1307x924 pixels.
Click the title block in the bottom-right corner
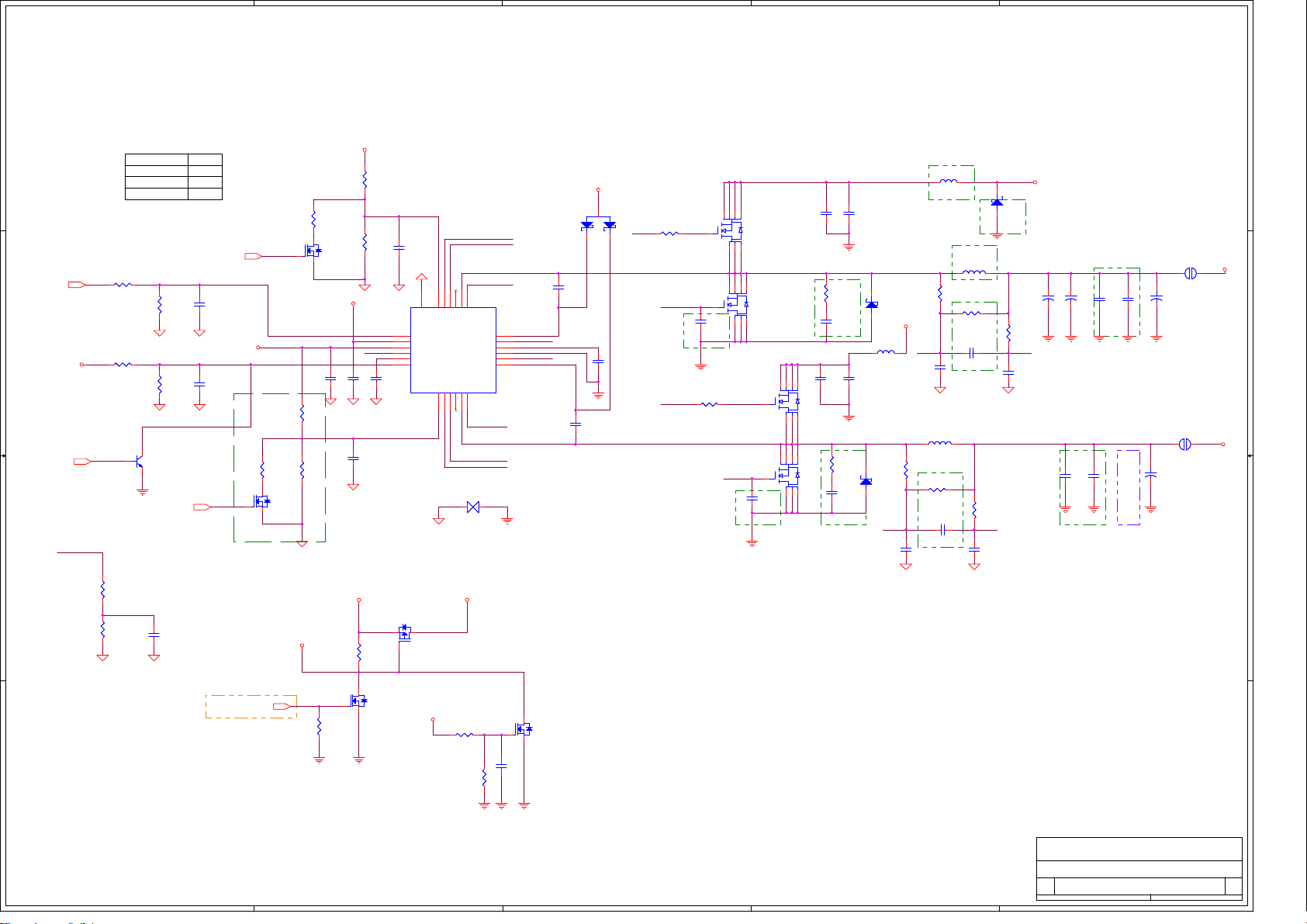click(1139, 869)
